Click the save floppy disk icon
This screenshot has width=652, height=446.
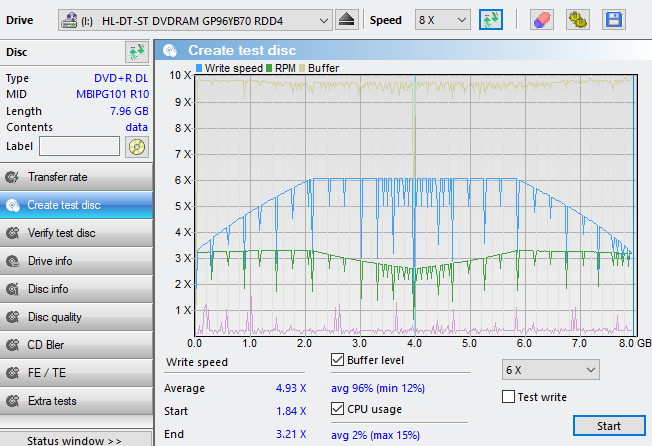coord(613,20)
